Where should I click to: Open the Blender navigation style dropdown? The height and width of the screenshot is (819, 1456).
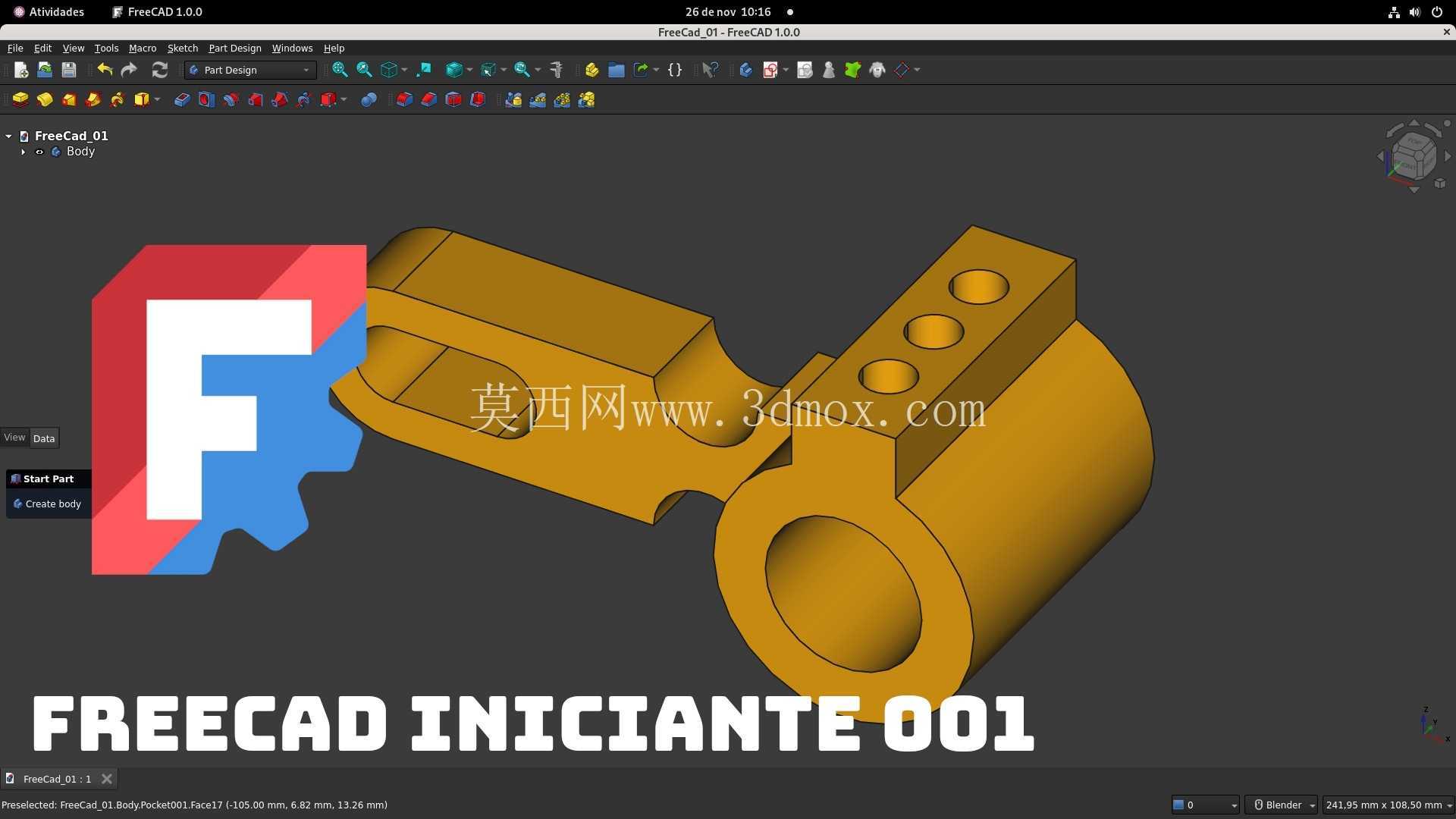click(1281, 805)
